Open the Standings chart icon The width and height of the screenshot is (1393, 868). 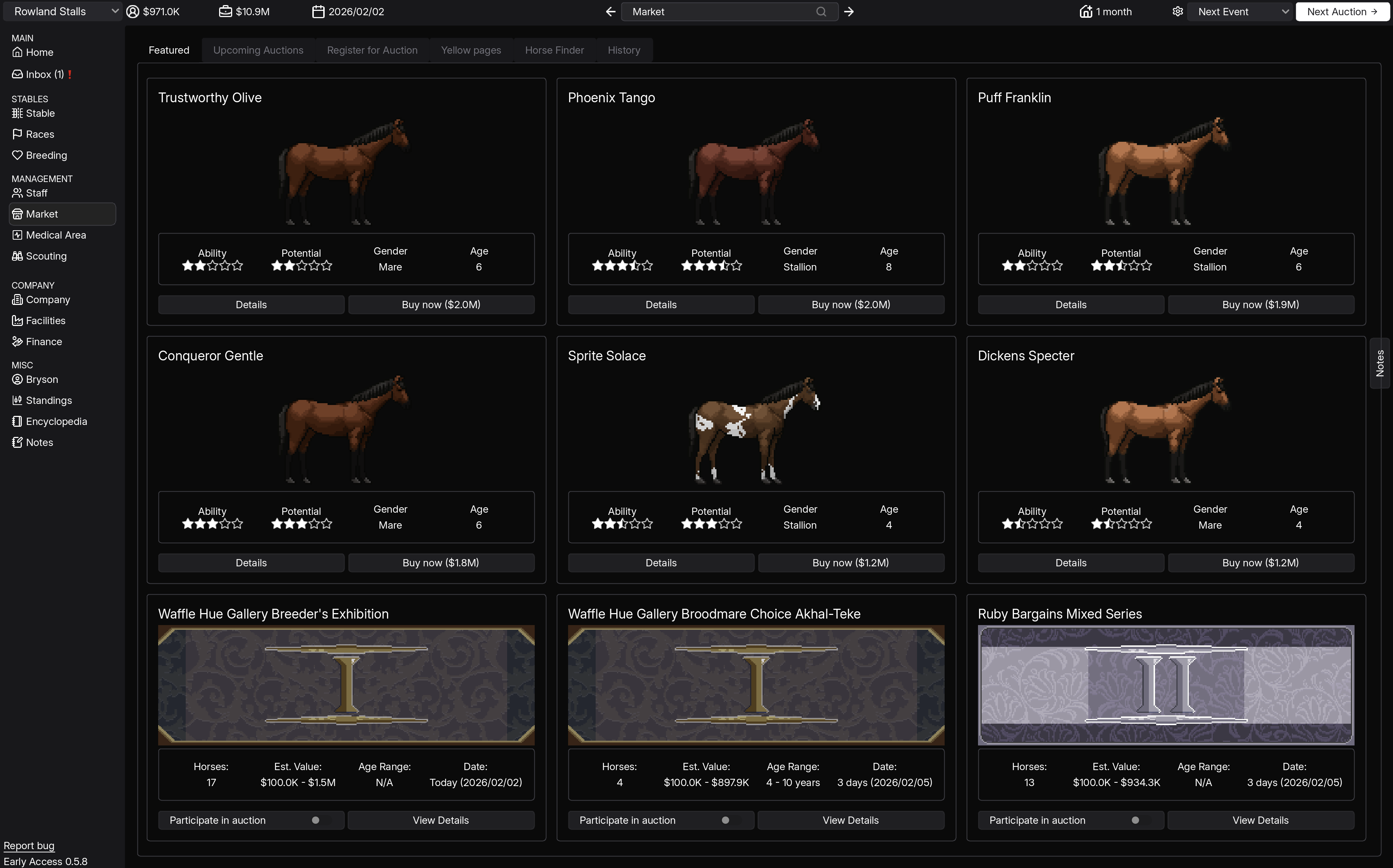point(17,400)
